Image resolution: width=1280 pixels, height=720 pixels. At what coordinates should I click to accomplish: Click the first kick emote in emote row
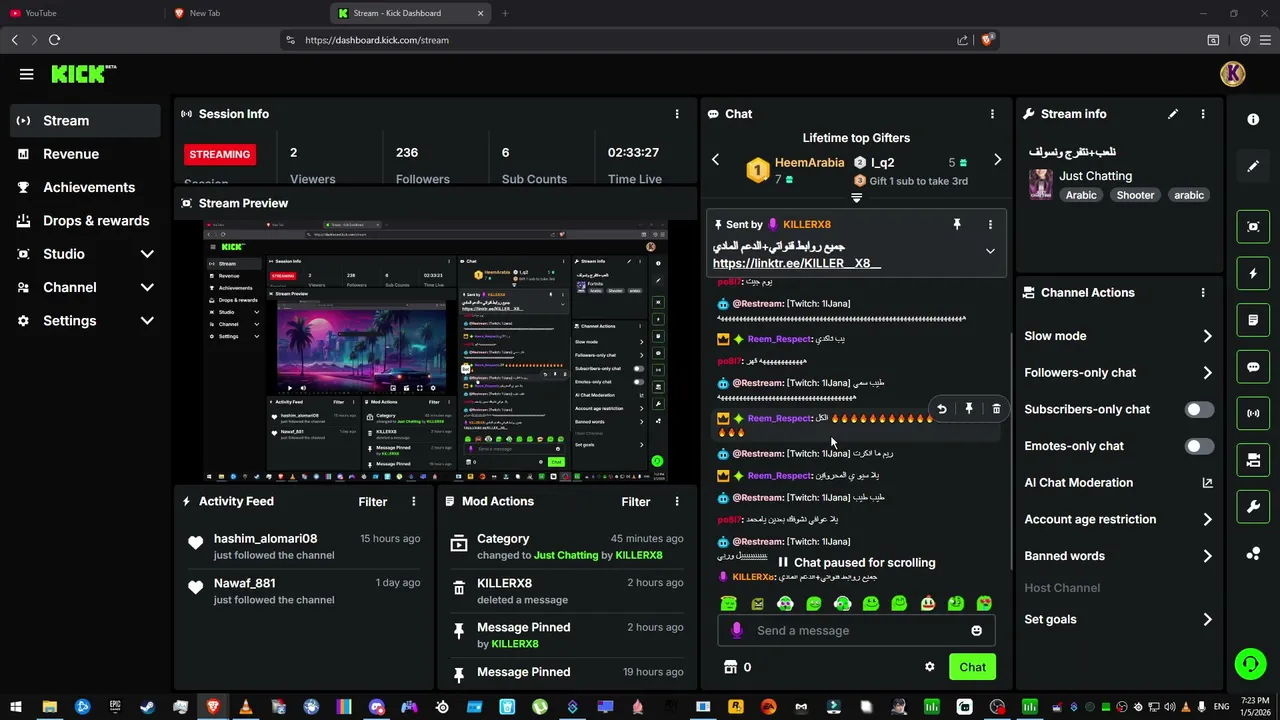tap(728, 603)
